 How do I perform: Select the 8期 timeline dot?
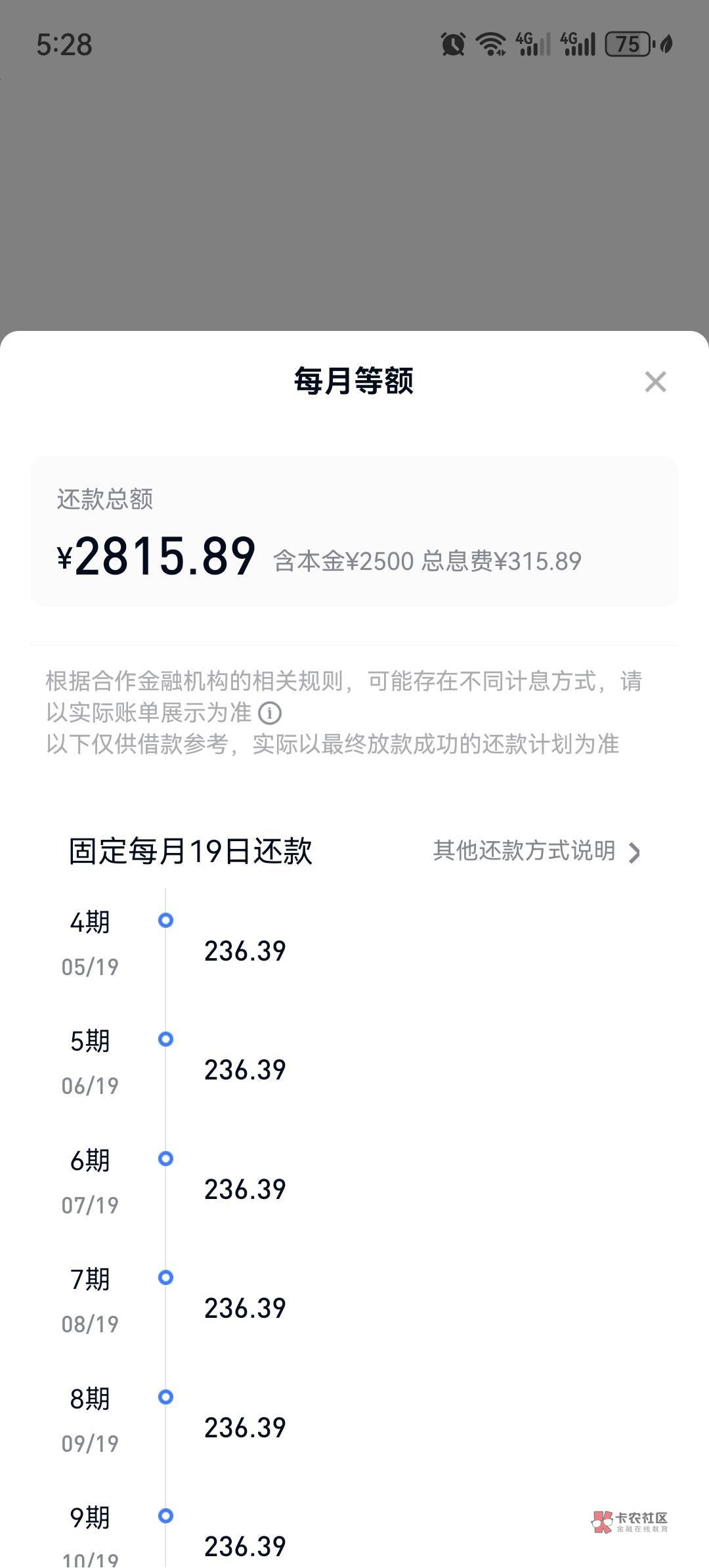click(x=165, y=1397)
